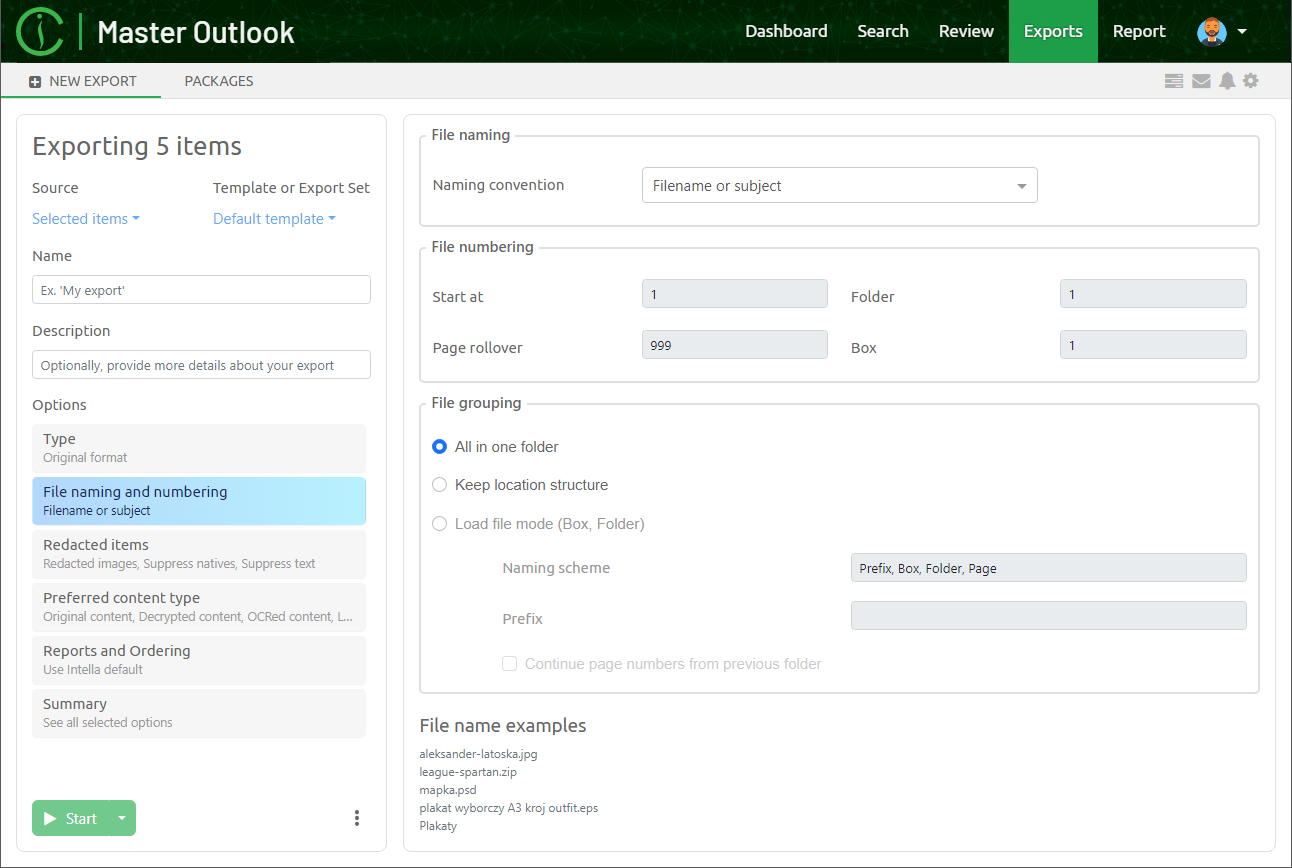Expand the Selected items source dropdown
Viewport: 1292px width, 868px height.
[85, 219]
